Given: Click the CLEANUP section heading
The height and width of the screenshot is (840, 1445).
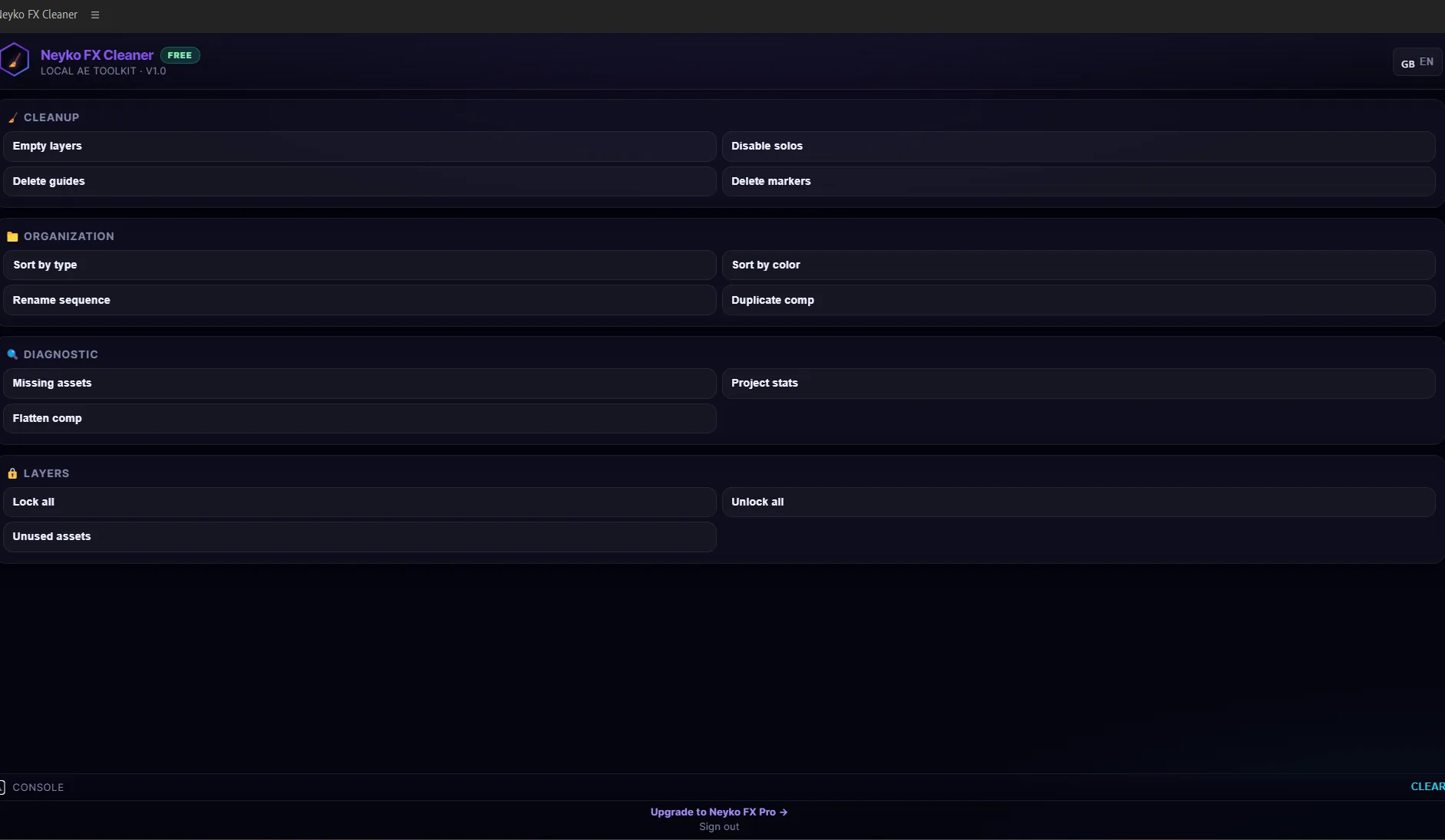Looking at the screenshot, I should [51, 117].
